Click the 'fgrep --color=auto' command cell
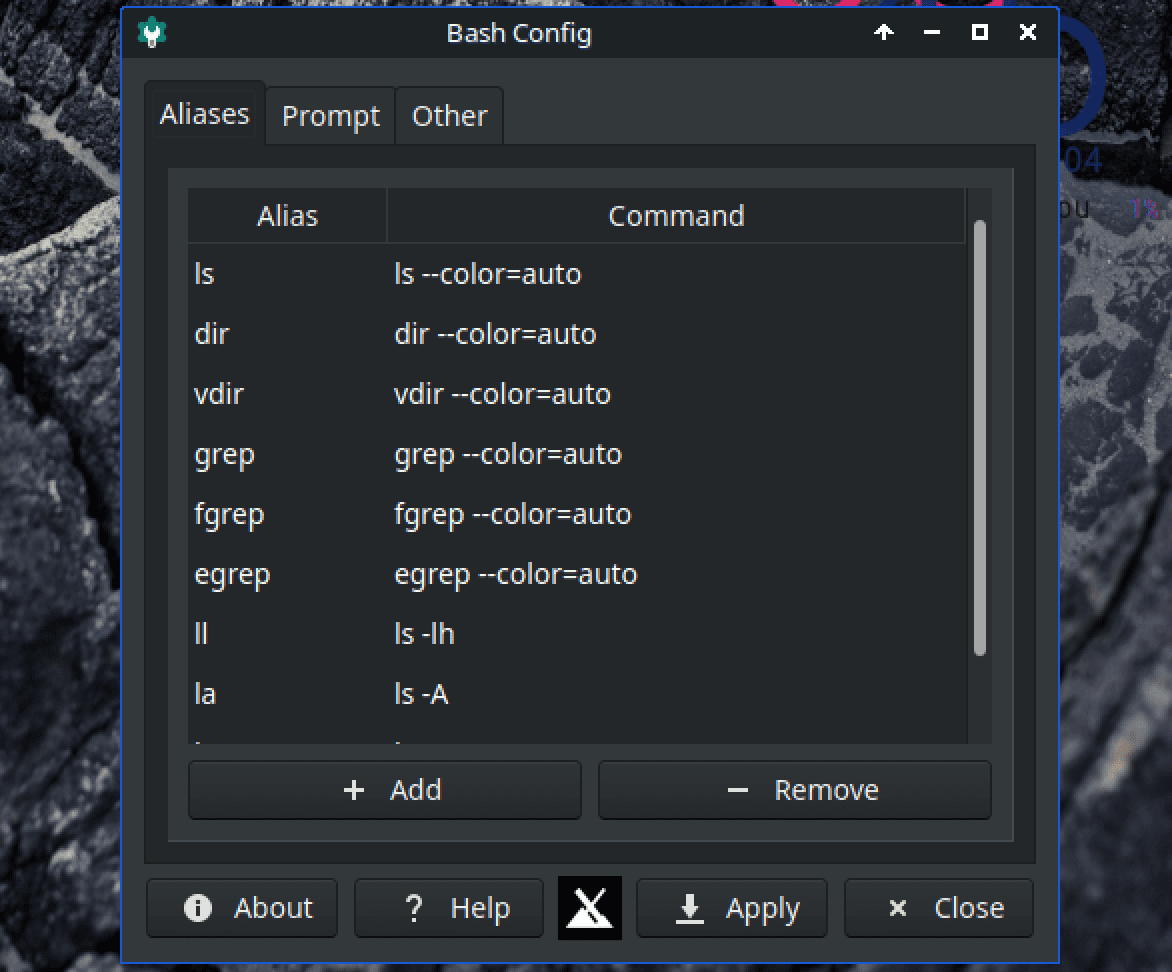 point(676,514)
